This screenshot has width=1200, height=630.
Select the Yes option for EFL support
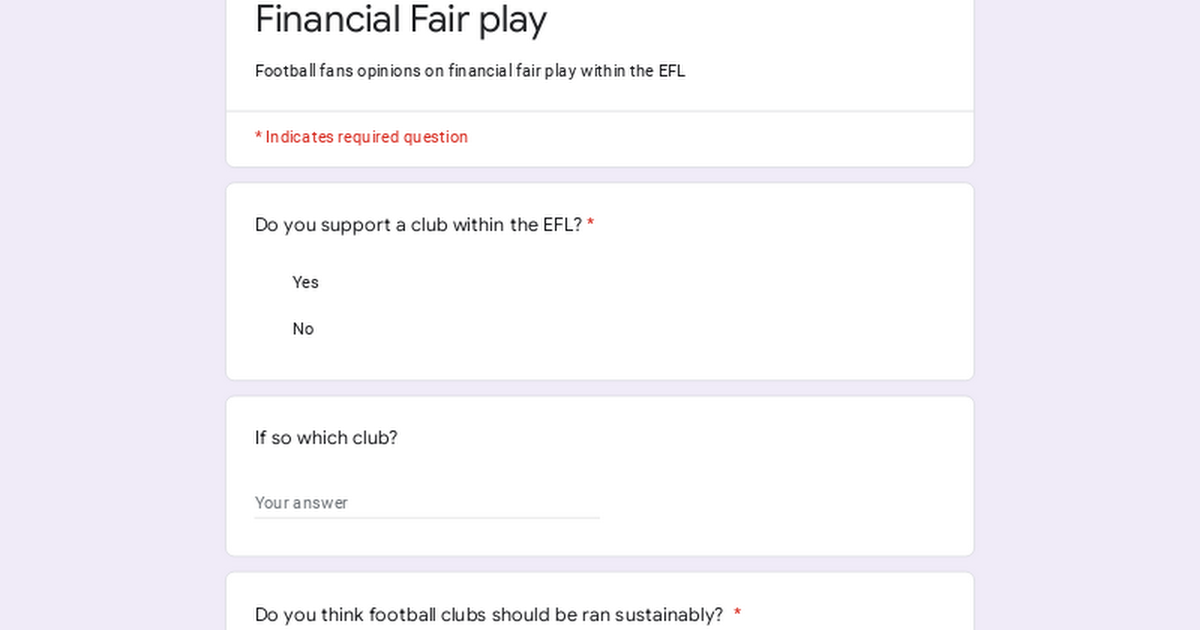[x=305, y=282]
